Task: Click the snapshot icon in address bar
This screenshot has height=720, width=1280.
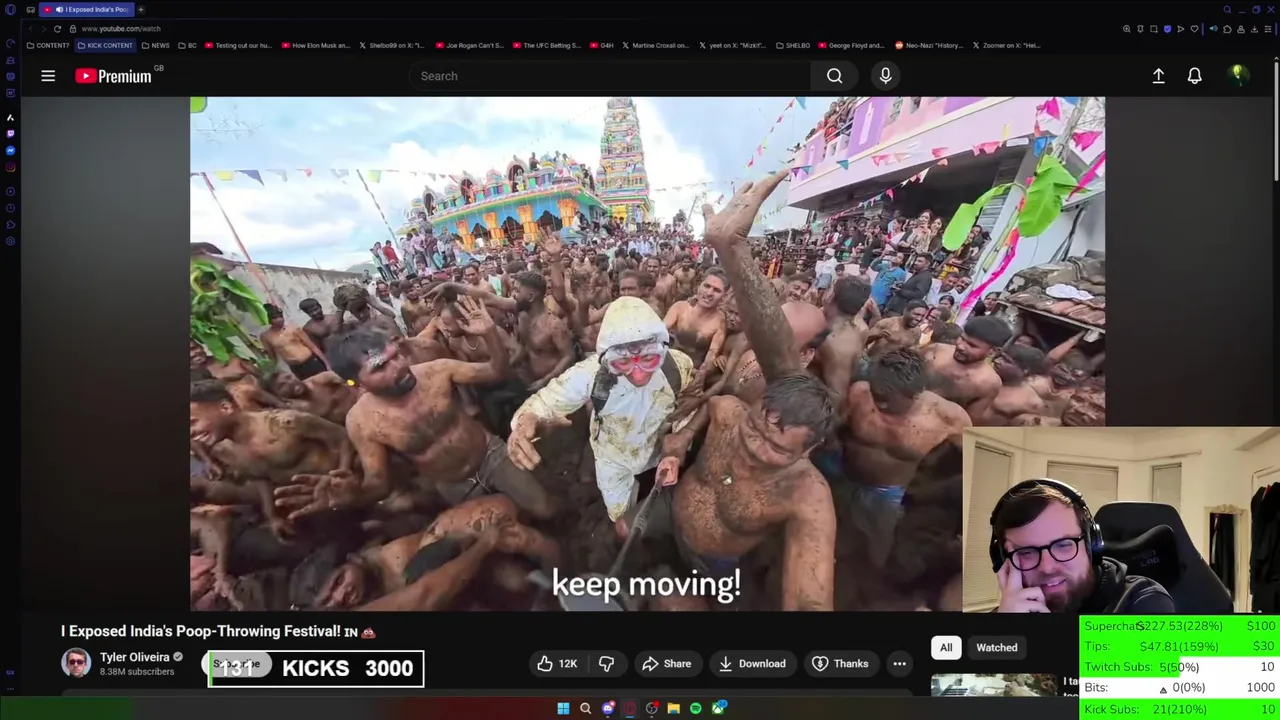Action: 1154,29
